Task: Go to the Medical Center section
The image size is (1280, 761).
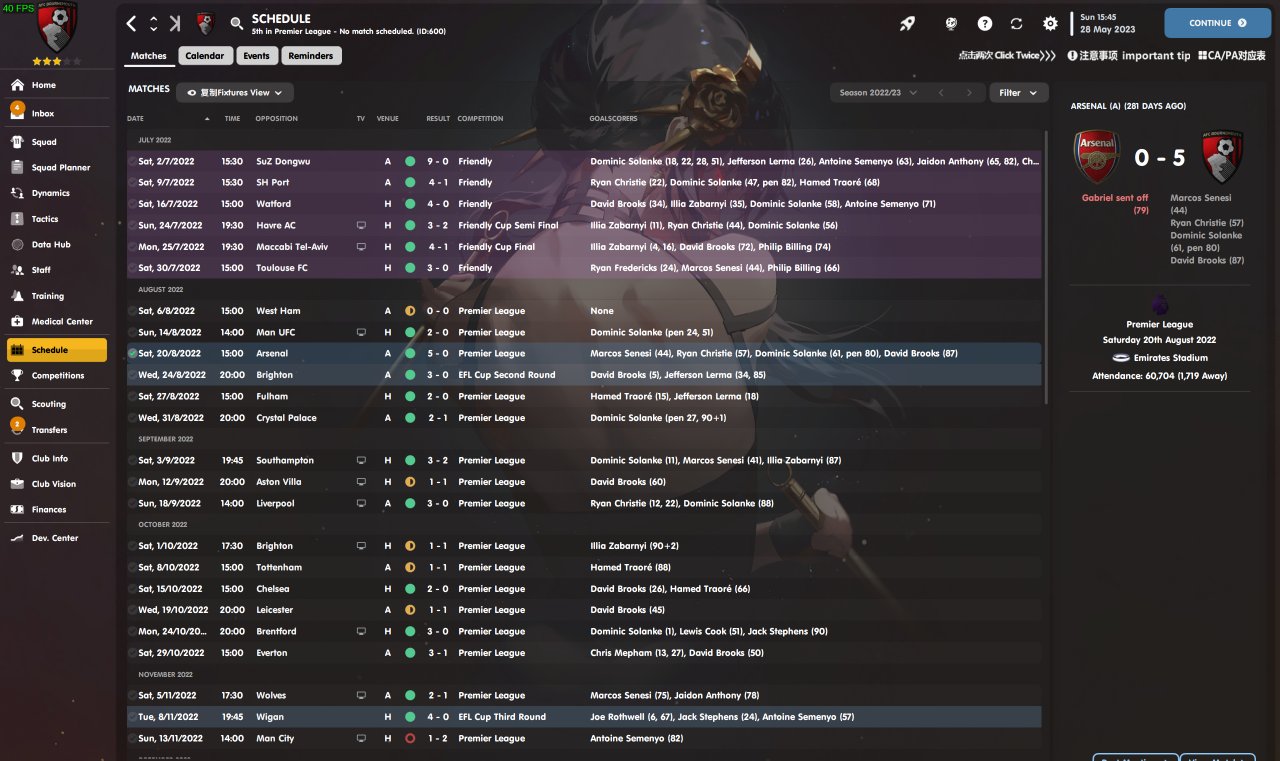Action: (62, 322)
